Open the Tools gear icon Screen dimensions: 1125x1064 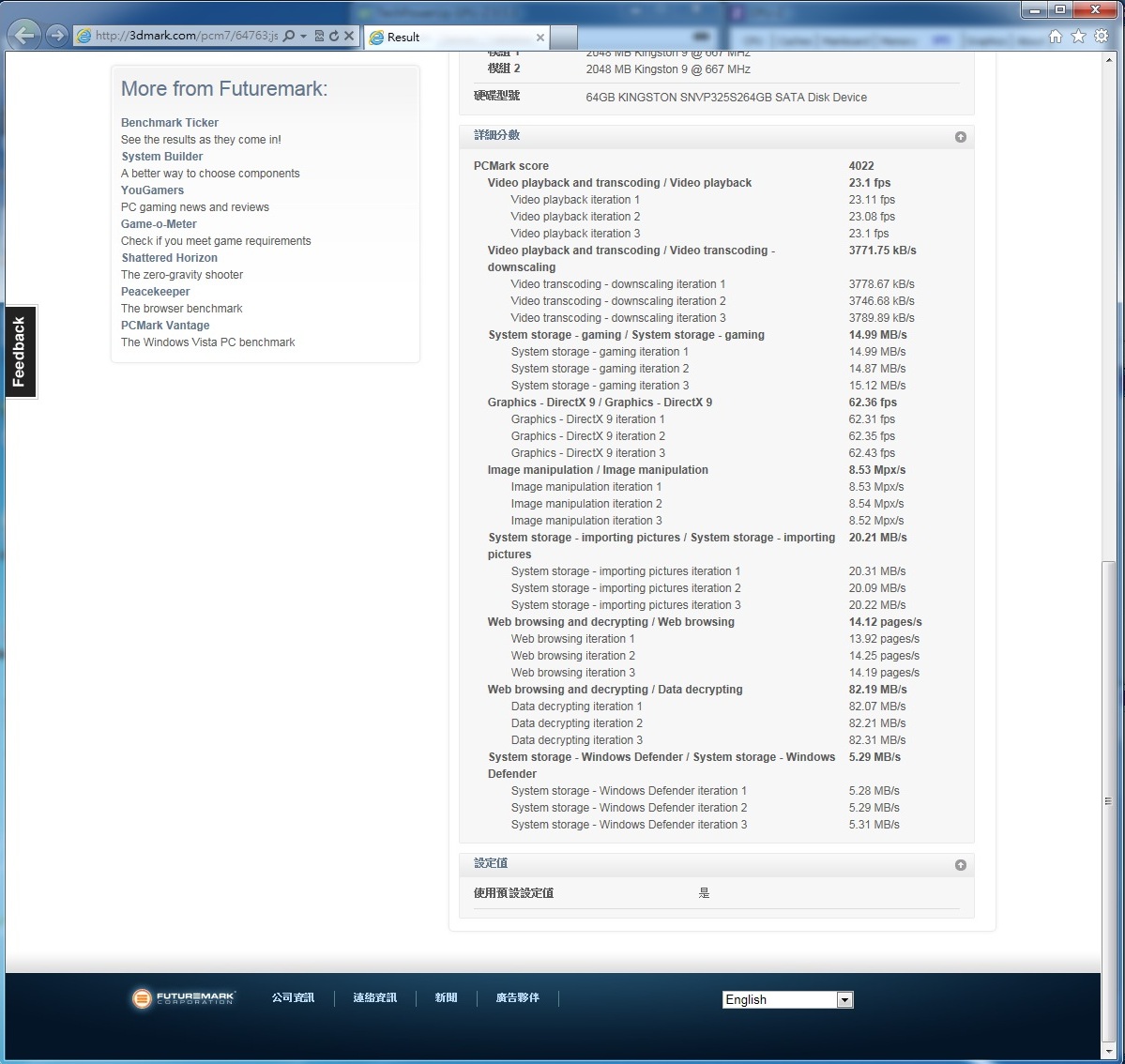coord(1102,36)
